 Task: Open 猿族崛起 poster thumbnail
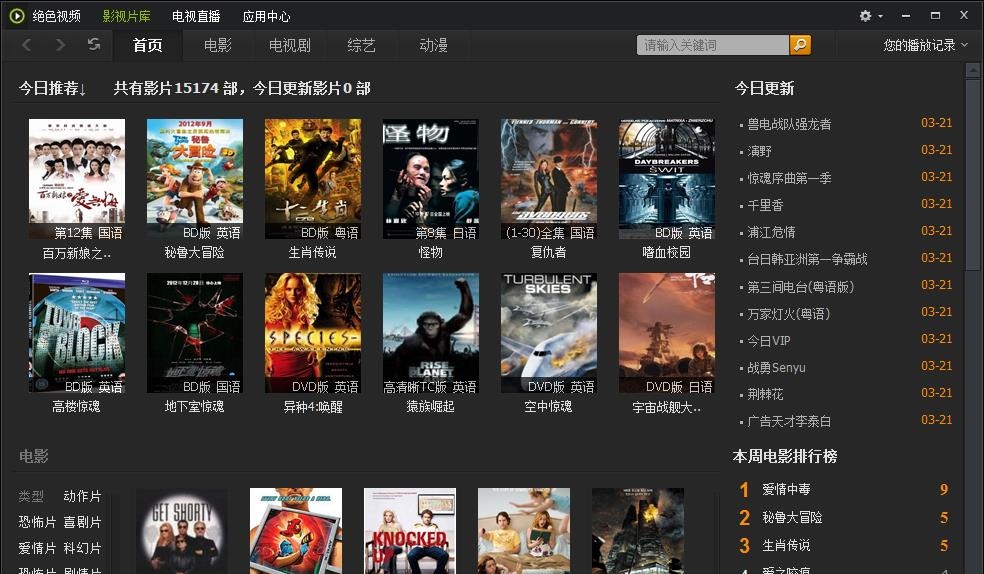(x=430, y=332)
